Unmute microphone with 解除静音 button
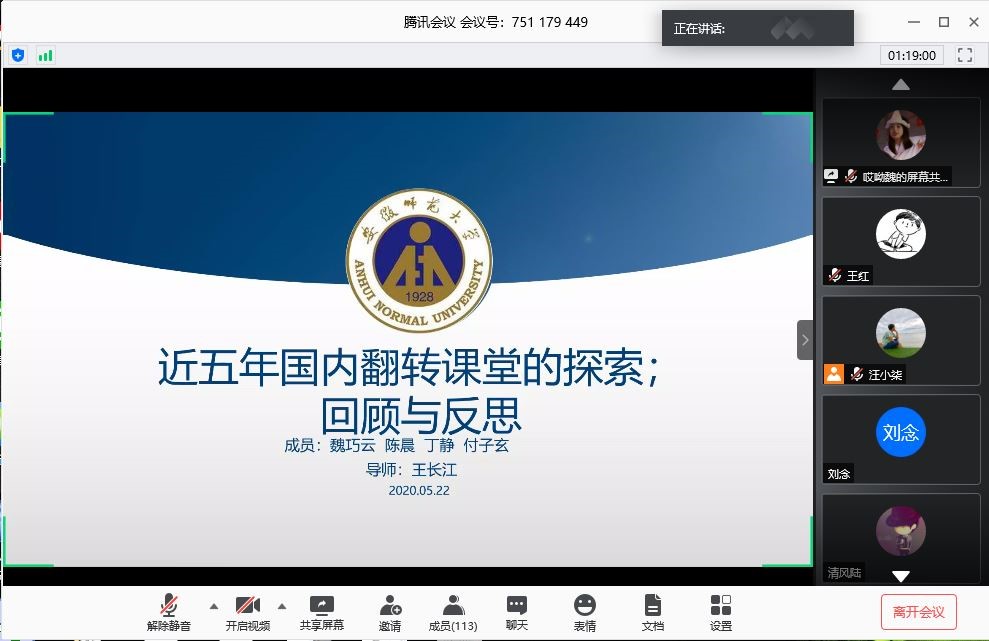 (169, 611)
